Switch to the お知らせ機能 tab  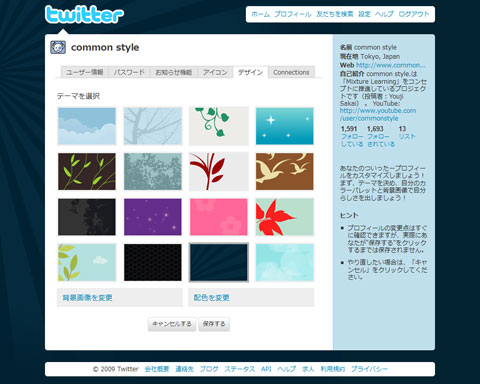(174, 72)
